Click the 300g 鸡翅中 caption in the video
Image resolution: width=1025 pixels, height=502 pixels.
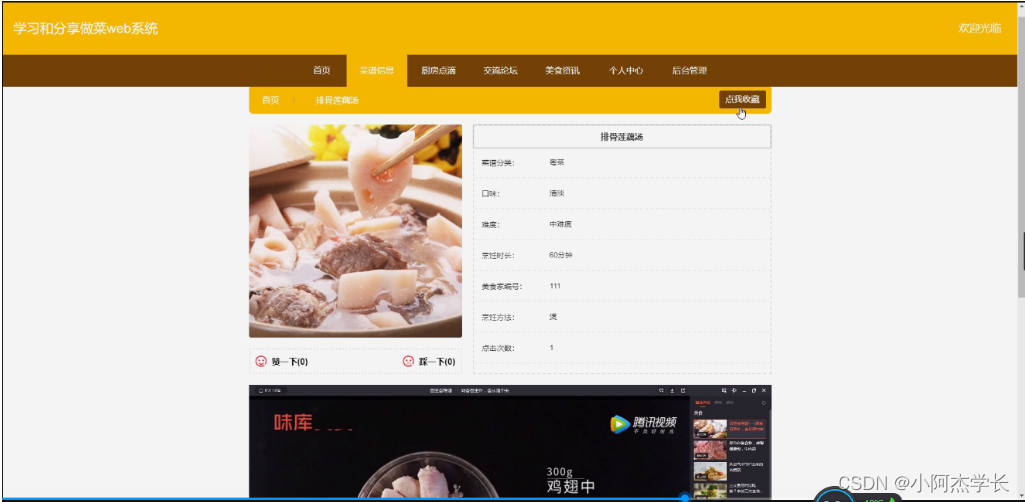pyautogui.click(x=571, y=480)
